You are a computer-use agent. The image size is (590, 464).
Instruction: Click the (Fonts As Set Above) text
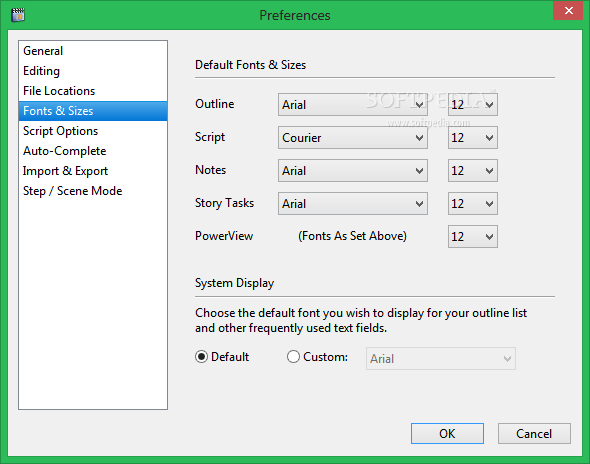pos(352,236)
